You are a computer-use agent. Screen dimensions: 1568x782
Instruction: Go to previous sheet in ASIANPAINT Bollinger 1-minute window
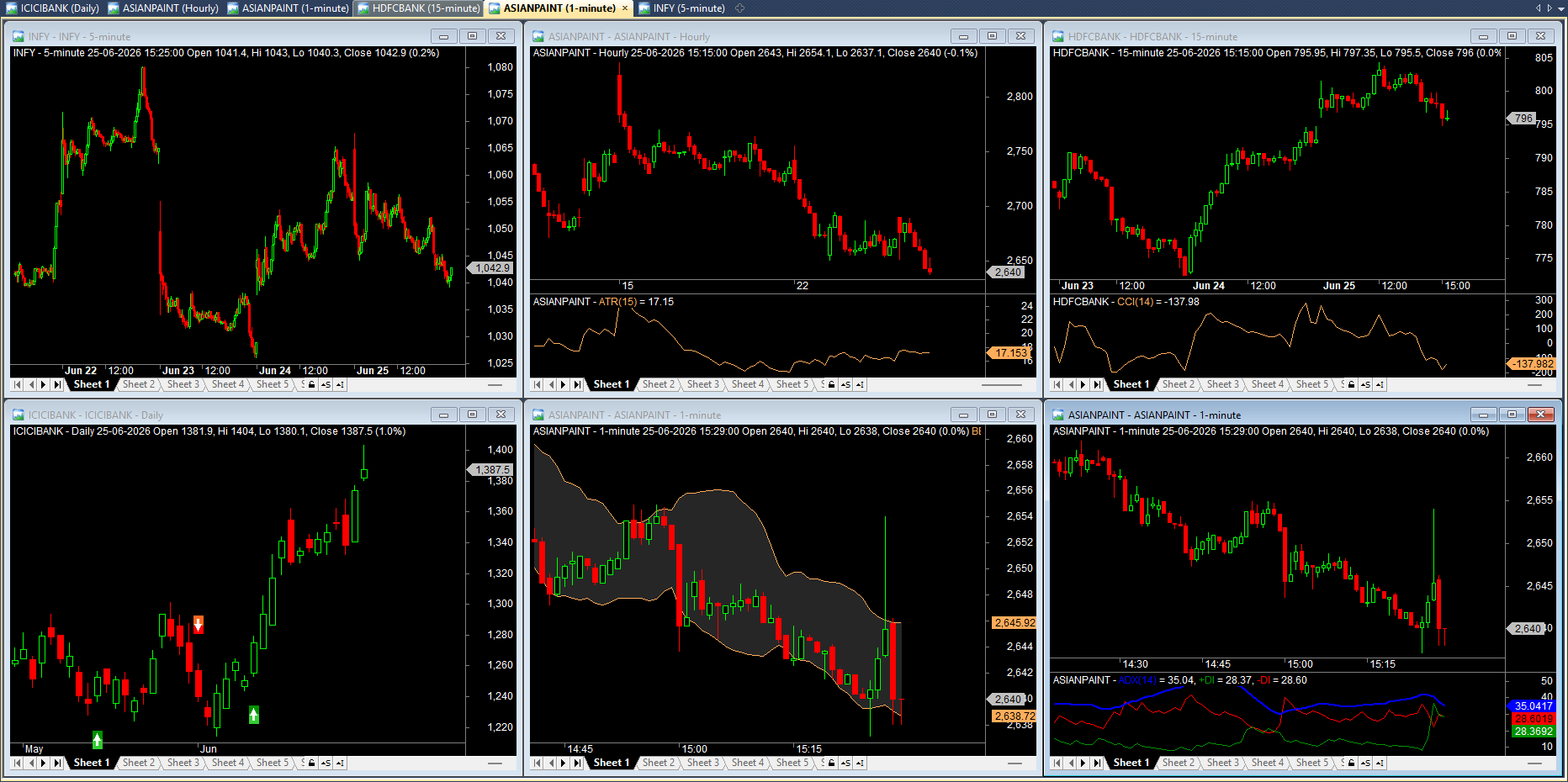(551, 763)
